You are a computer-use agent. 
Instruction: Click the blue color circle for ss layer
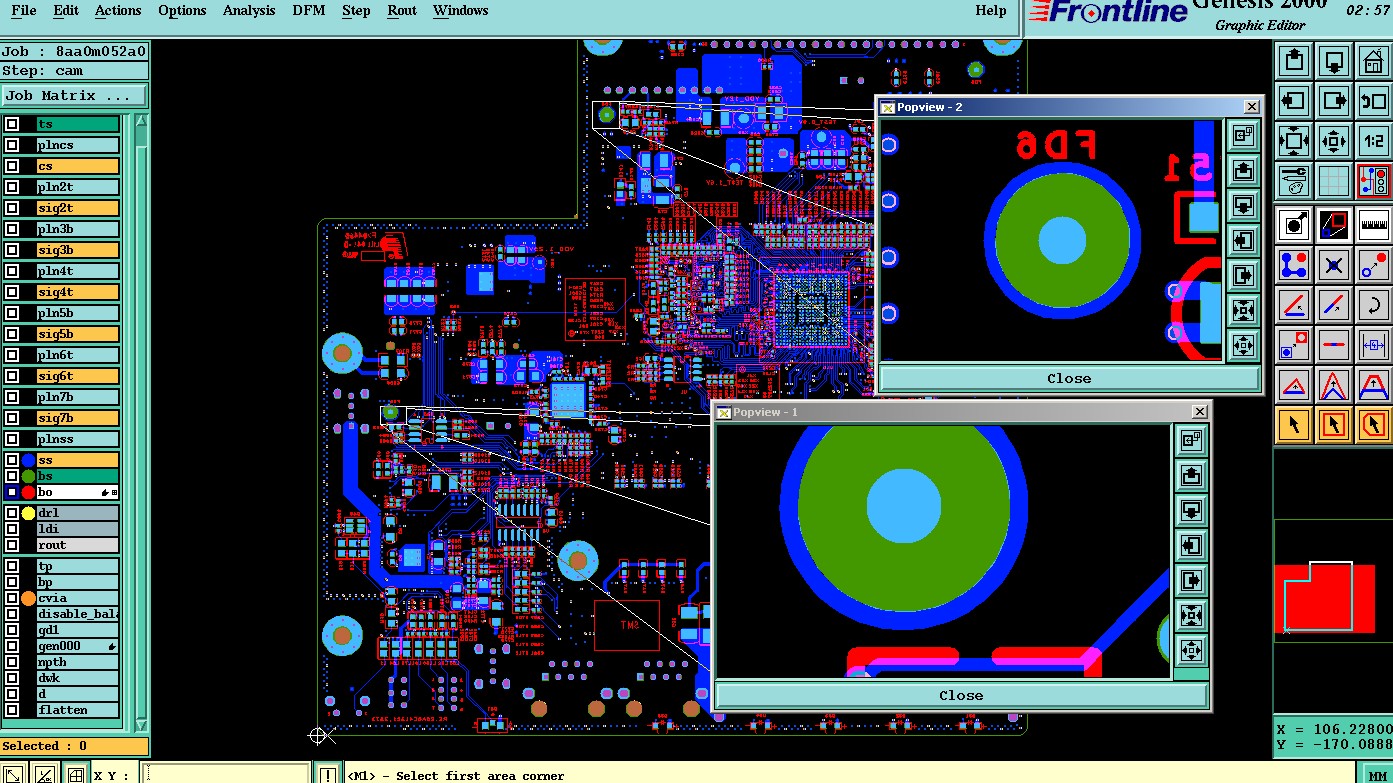(28, 461)
